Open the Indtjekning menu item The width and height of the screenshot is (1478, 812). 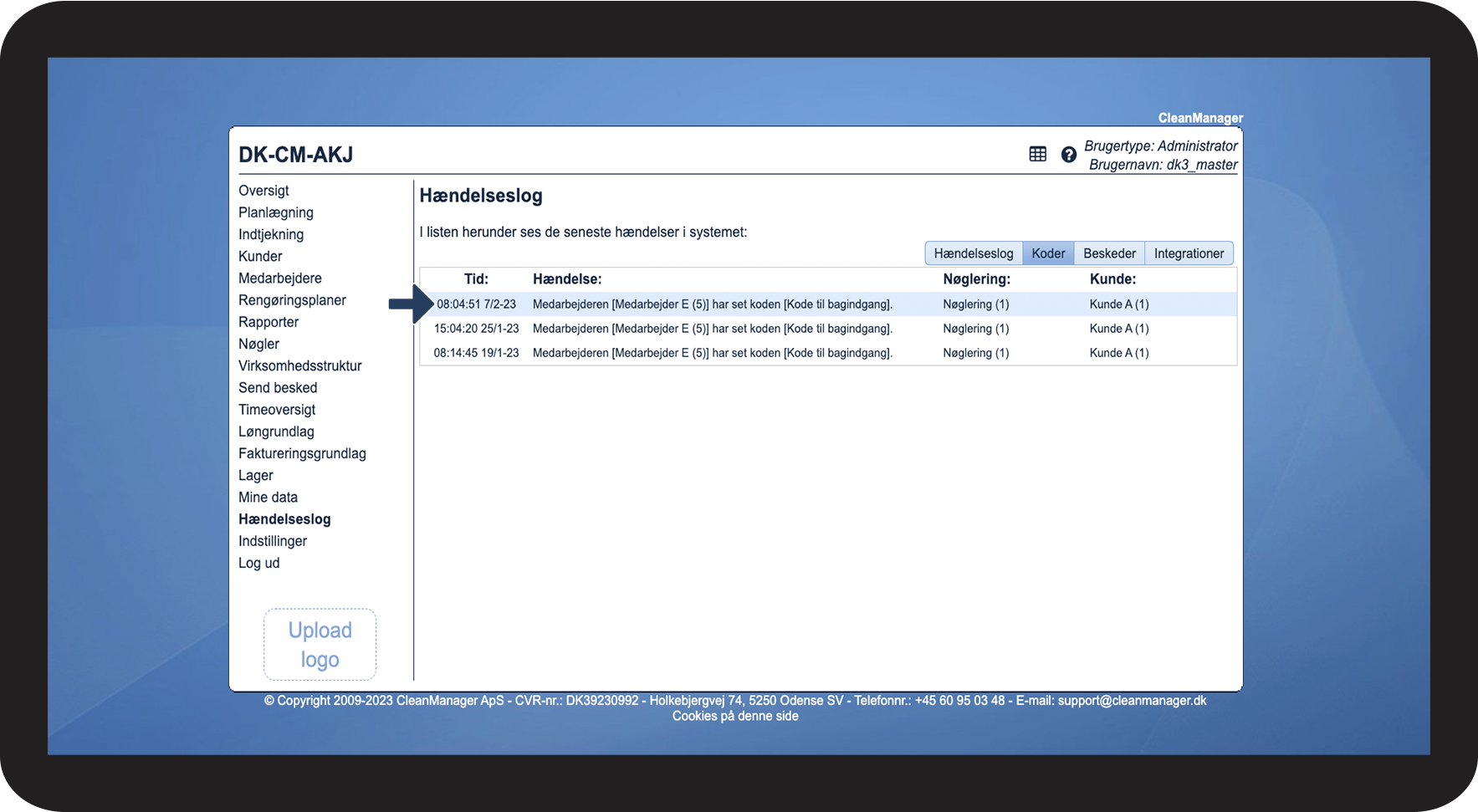coord(271,234)
